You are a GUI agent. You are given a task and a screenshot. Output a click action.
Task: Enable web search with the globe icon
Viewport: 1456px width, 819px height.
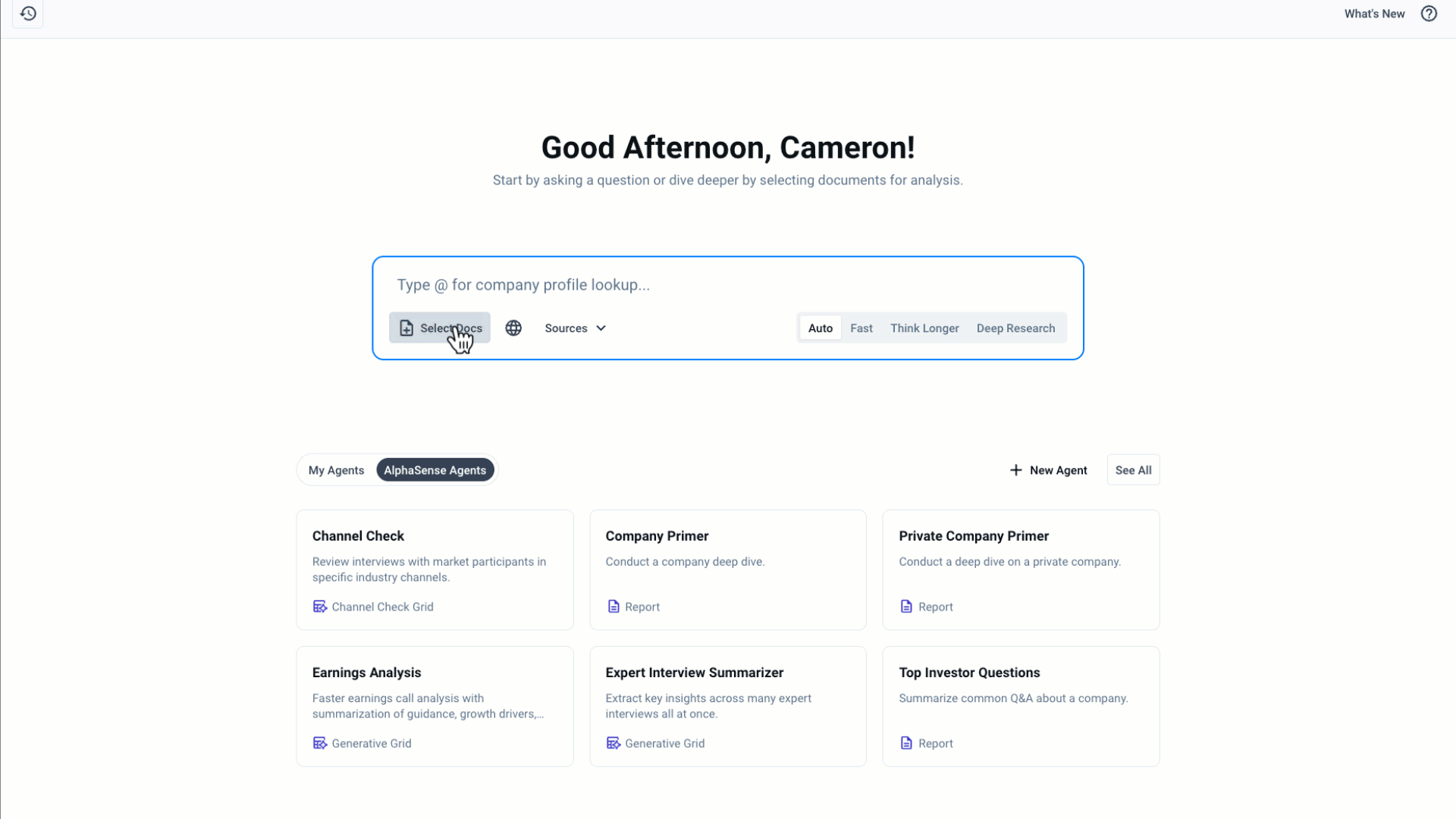click(x=513, y=328)
